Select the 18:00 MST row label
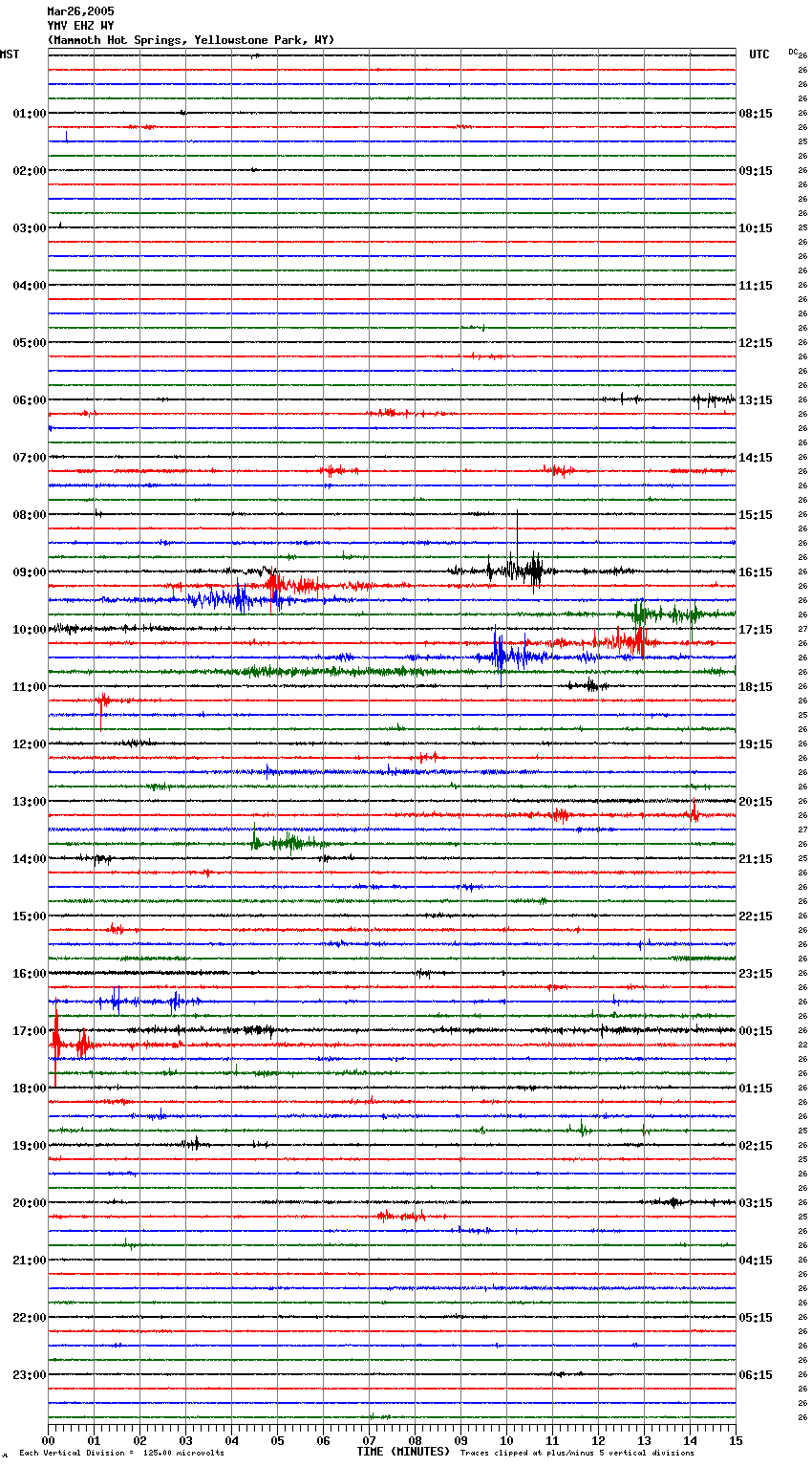The height and width of the screenshot is (1466, 812). click(x=30, y=1089)
